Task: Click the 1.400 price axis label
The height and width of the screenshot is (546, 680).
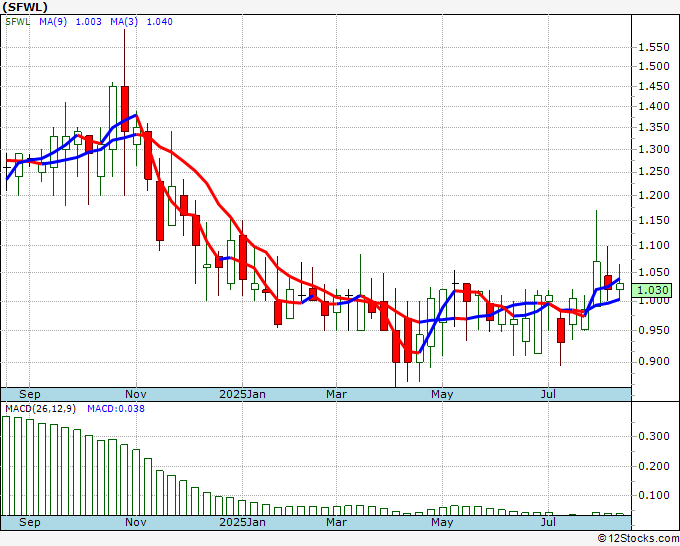Action: (x=654, y=106)
